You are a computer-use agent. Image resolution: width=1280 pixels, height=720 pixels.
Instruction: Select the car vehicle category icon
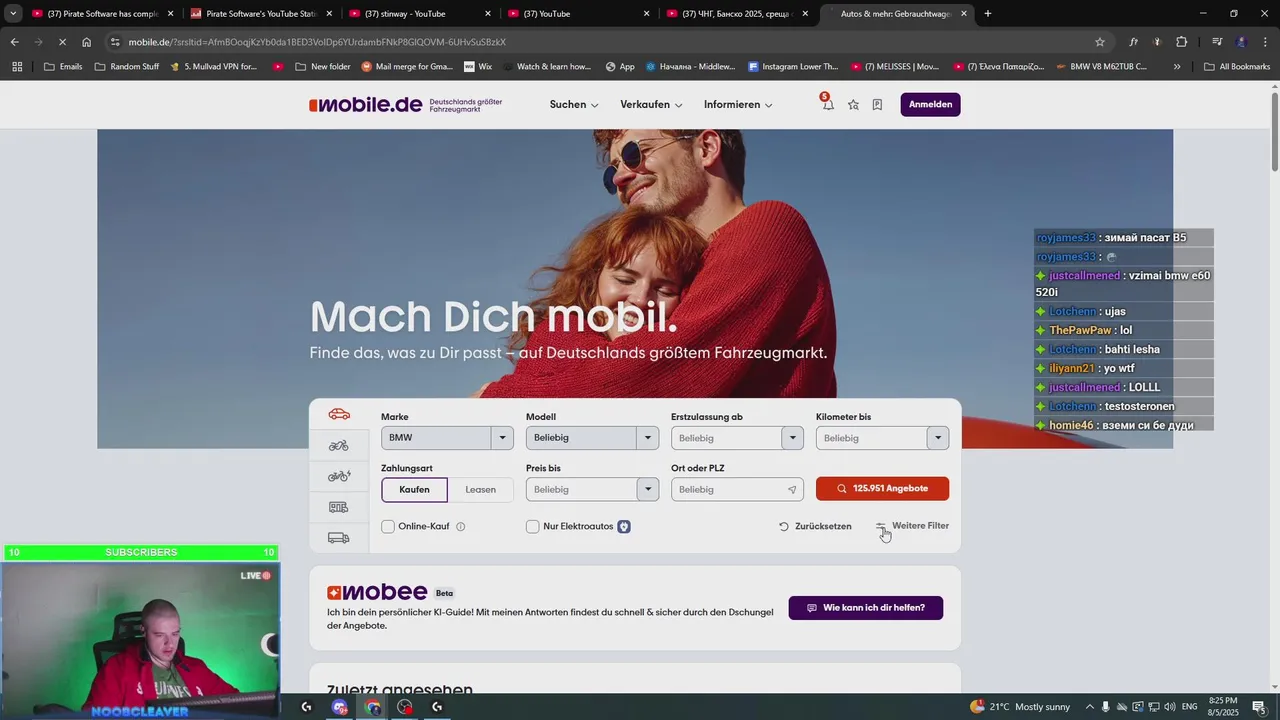pos(339,415)
